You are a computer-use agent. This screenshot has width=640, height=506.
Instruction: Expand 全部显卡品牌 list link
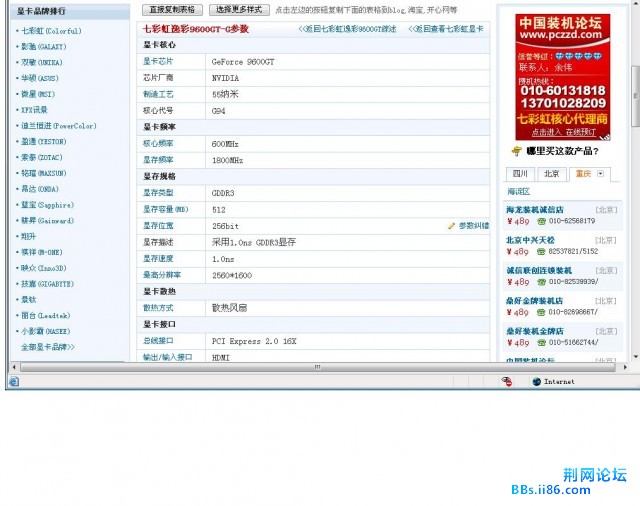(x=47, y=347)
